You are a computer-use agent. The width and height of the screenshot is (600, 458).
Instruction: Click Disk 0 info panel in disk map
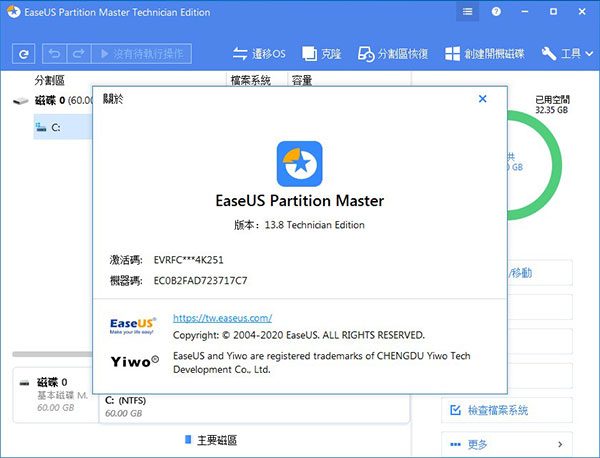56,394
